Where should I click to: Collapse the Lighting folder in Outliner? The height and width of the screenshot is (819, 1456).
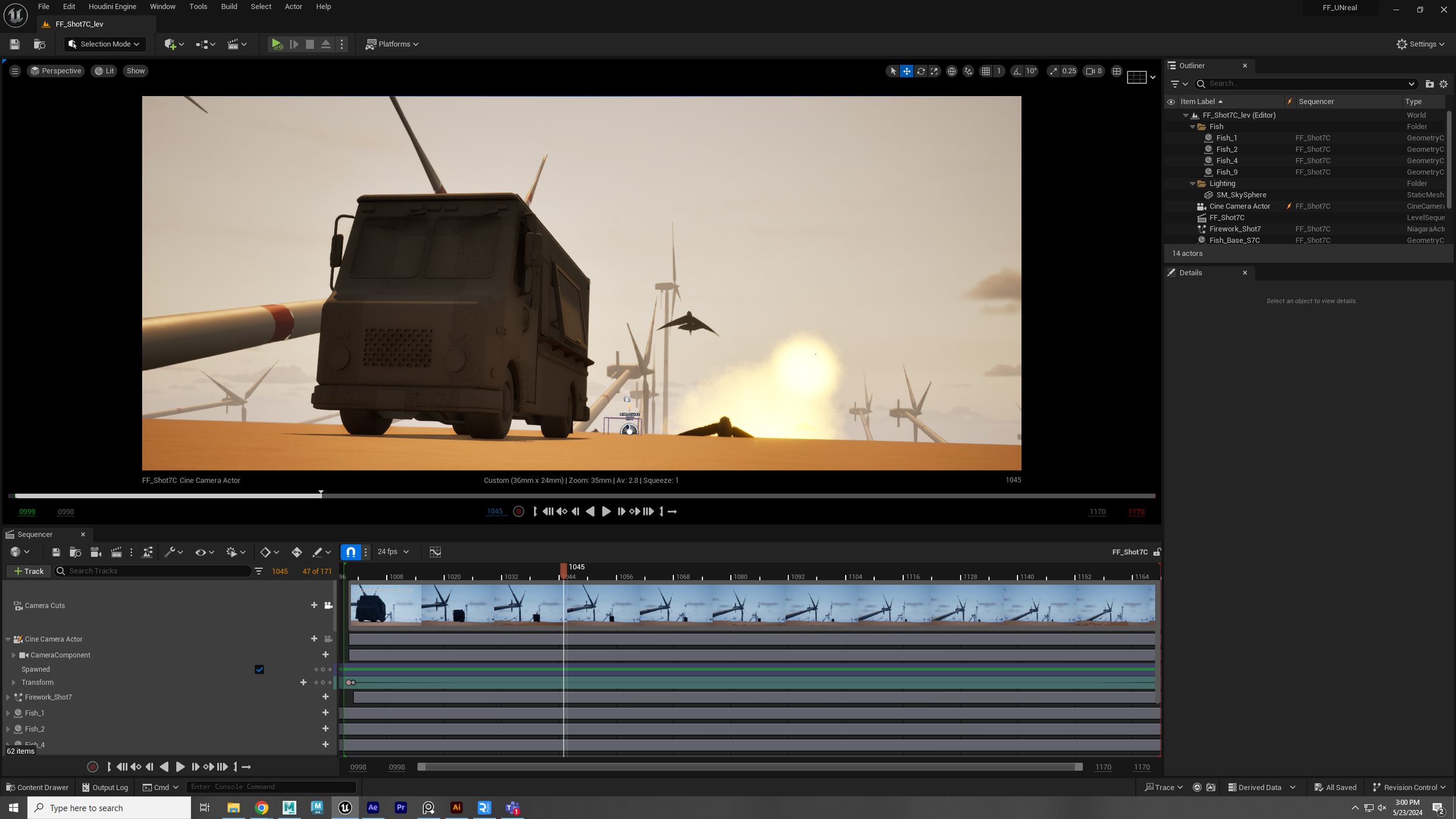[1192, 183]
